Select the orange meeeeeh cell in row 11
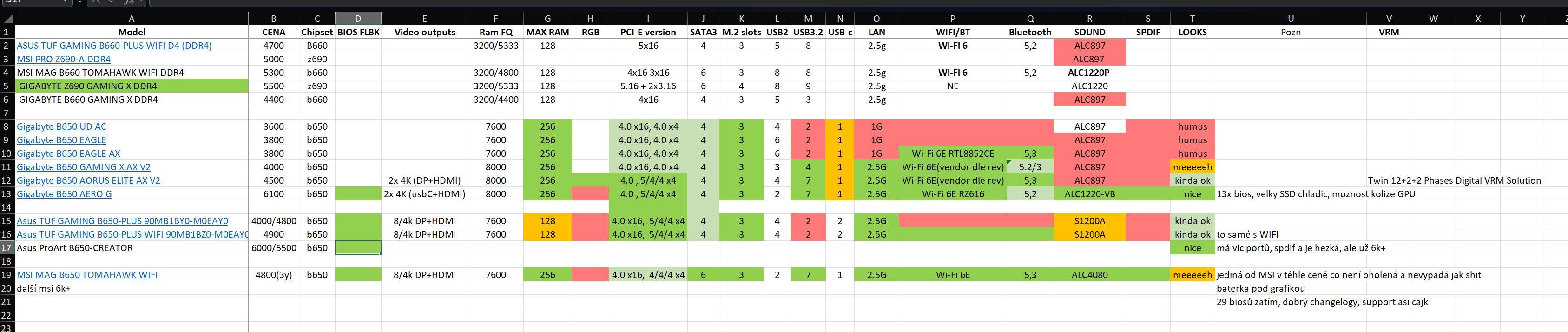This screenshot has height=332, width=1568. pyautogui.click(x=1192, y=167)
